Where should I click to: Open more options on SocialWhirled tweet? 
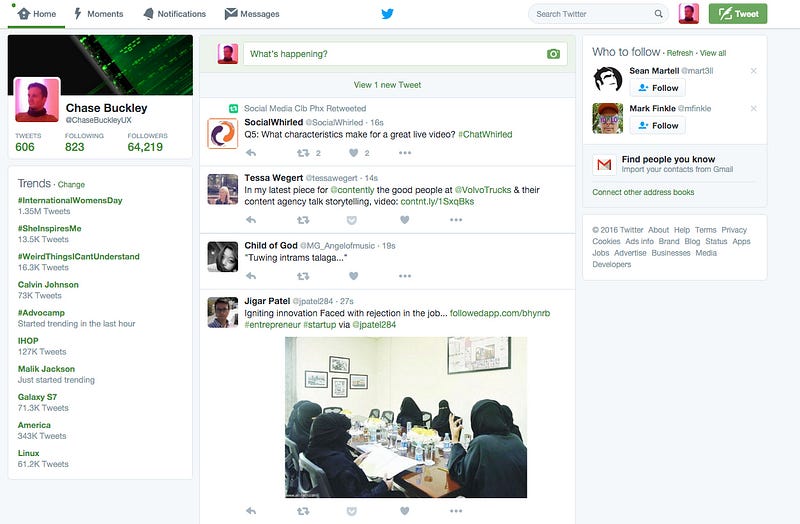tap(405, 153)
